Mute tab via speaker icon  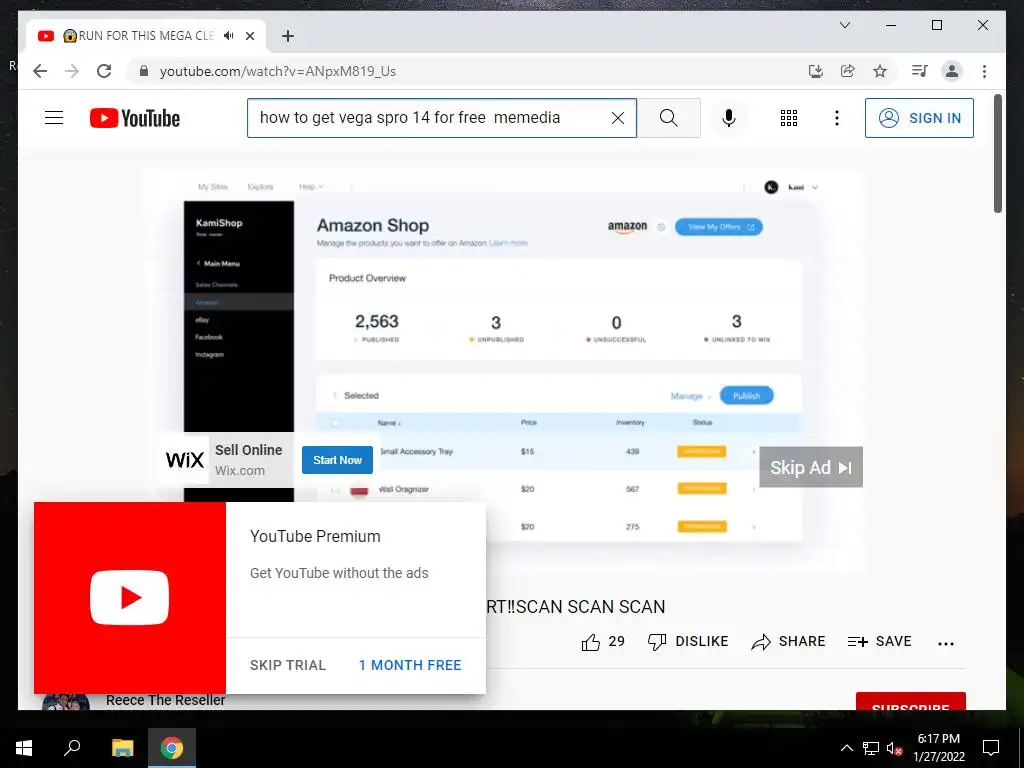click(x=228, y=36)
